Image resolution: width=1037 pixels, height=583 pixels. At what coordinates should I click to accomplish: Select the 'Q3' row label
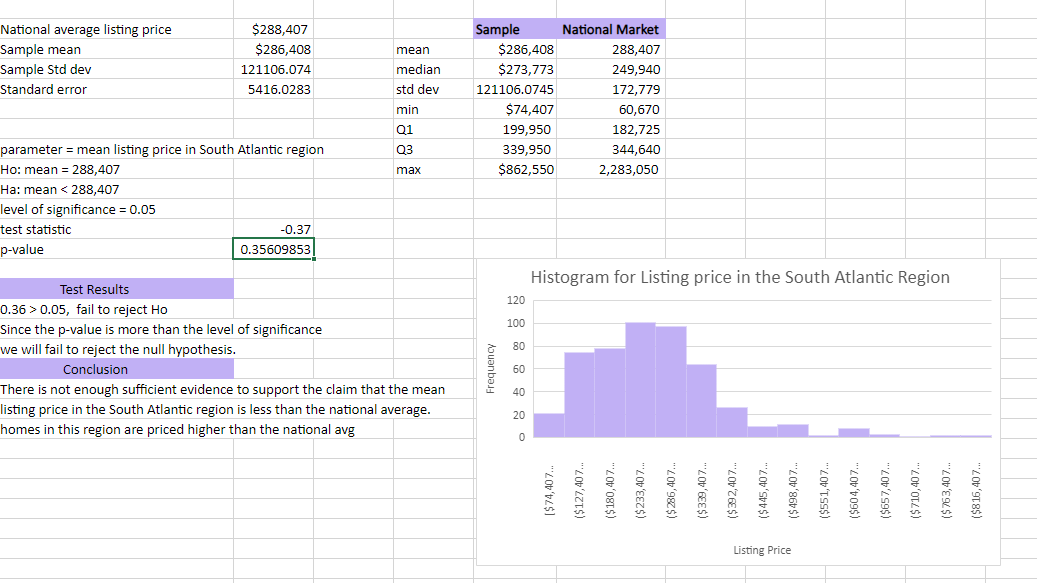(x=433, y=149)
